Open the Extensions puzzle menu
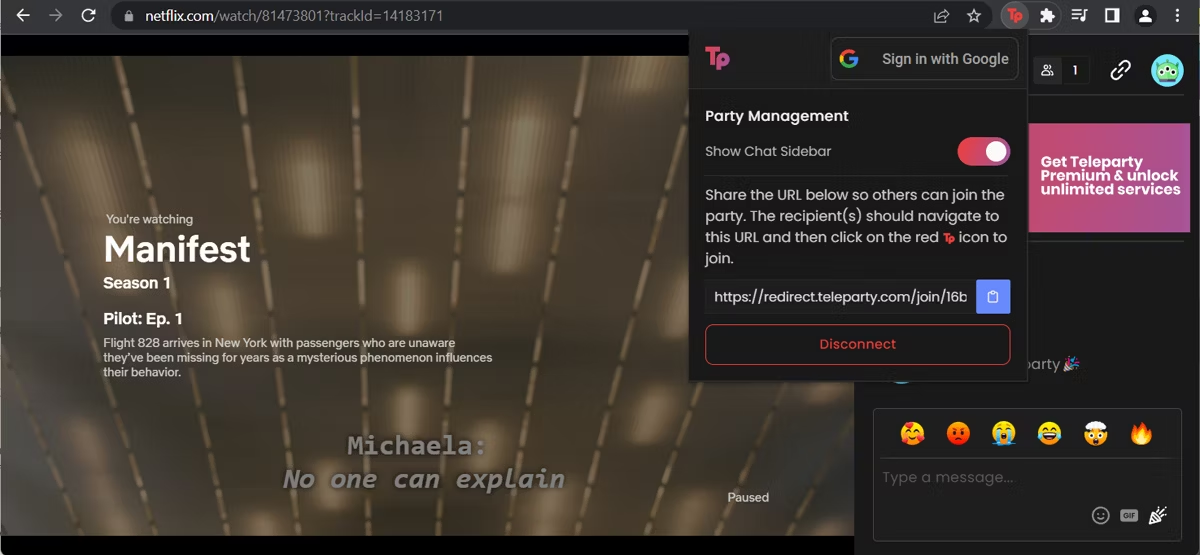 tap(1047, 16)
